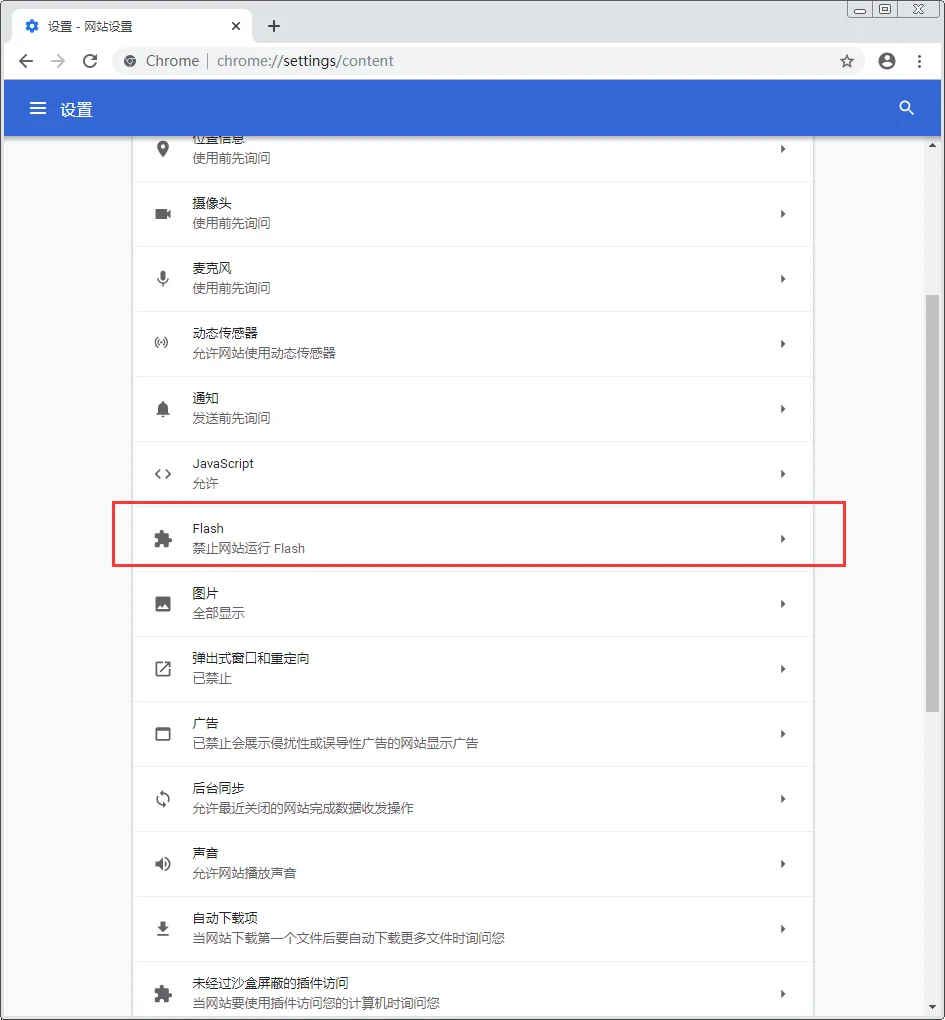The image size is (945, 1020).
Task: Click the camera icon for 摄像头
Action: click(163, 214)
